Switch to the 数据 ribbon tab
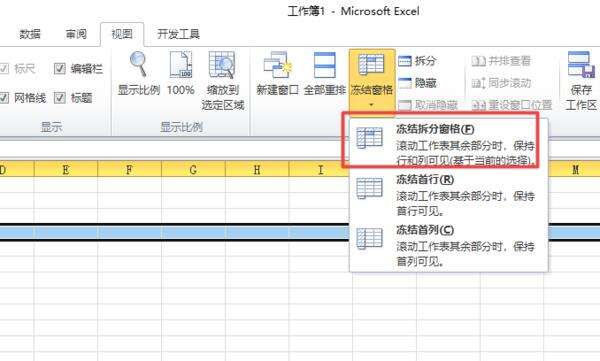 (30, 34)
